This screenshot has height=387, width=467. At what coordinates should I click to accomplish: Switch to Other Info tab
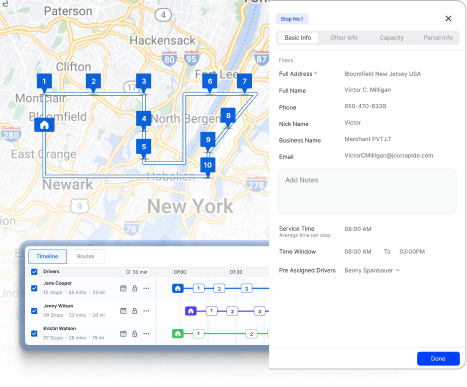pyautogui.click(x=344, y=38)
